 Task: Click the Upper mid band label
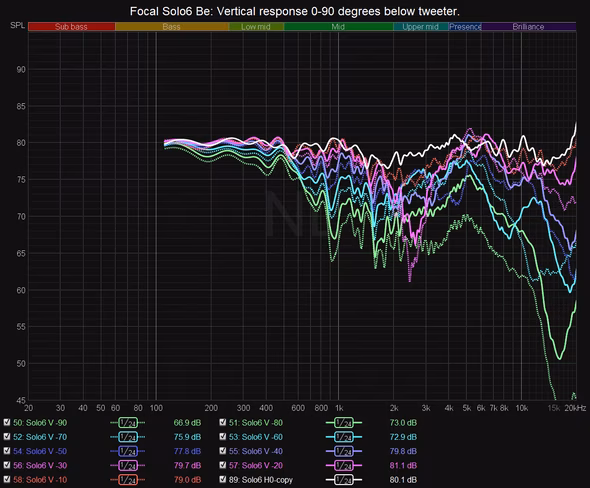tap(421, 27)
